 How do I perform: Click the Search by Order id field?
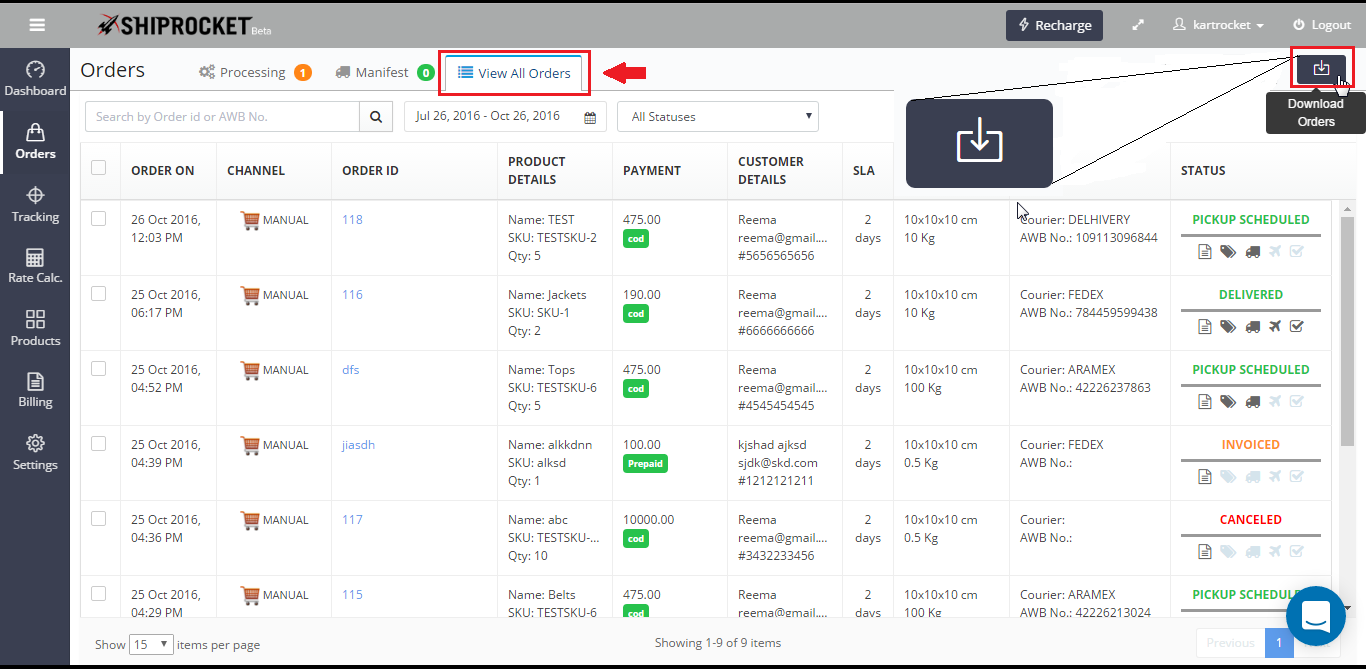click(x=222, y=117)
